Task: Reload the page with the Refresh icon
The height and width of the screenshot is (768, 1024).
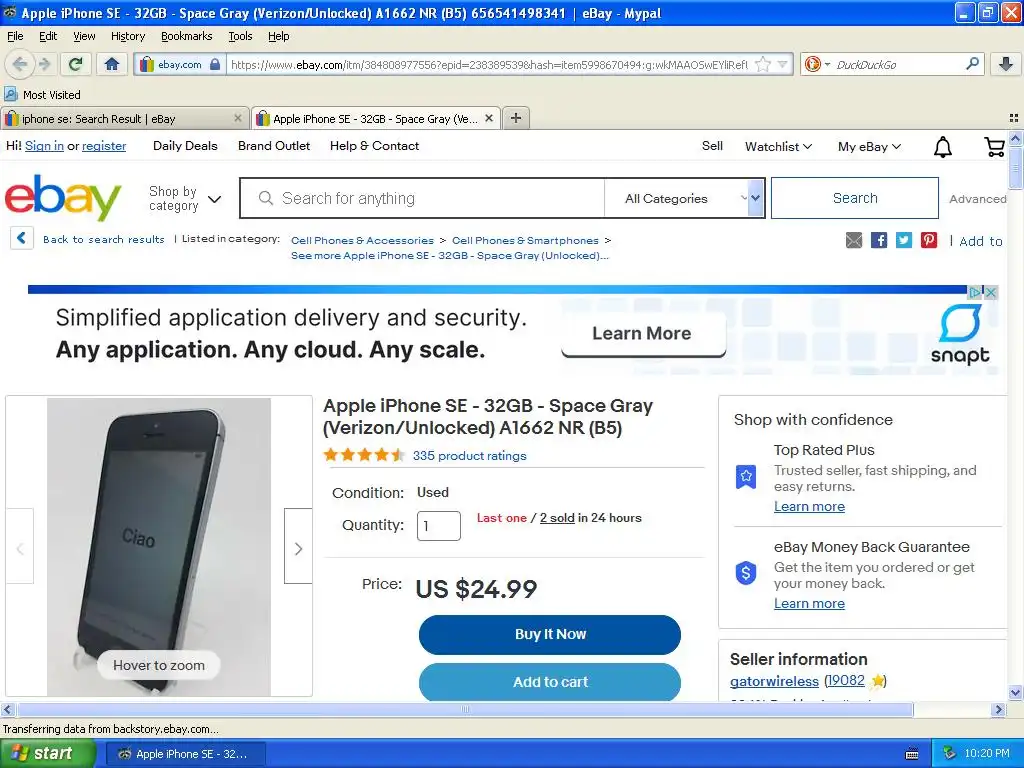Action: pyautogui.click(x=76, y=64)
